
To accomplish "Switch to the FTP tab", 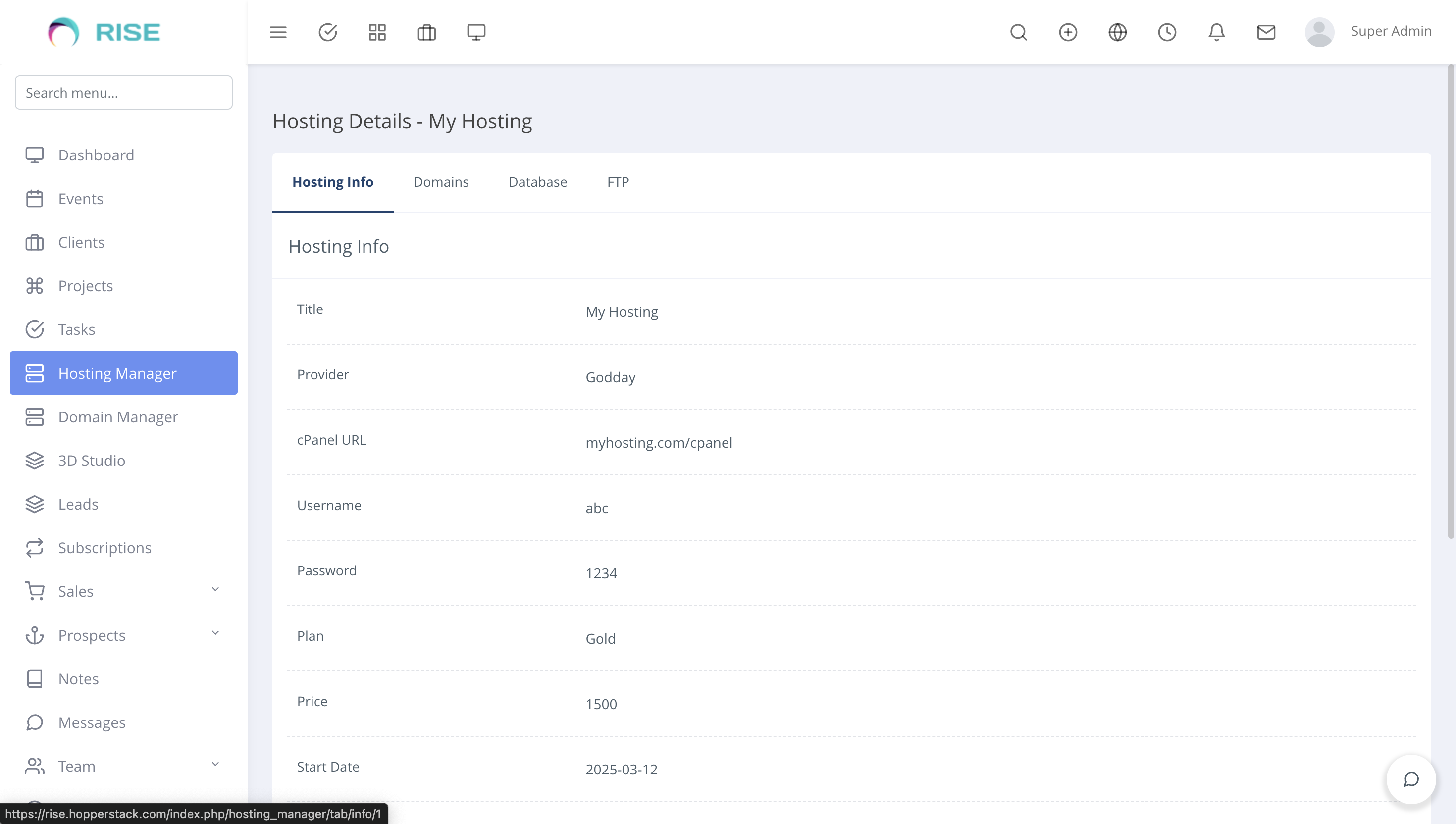I will (x=618, y=182).
